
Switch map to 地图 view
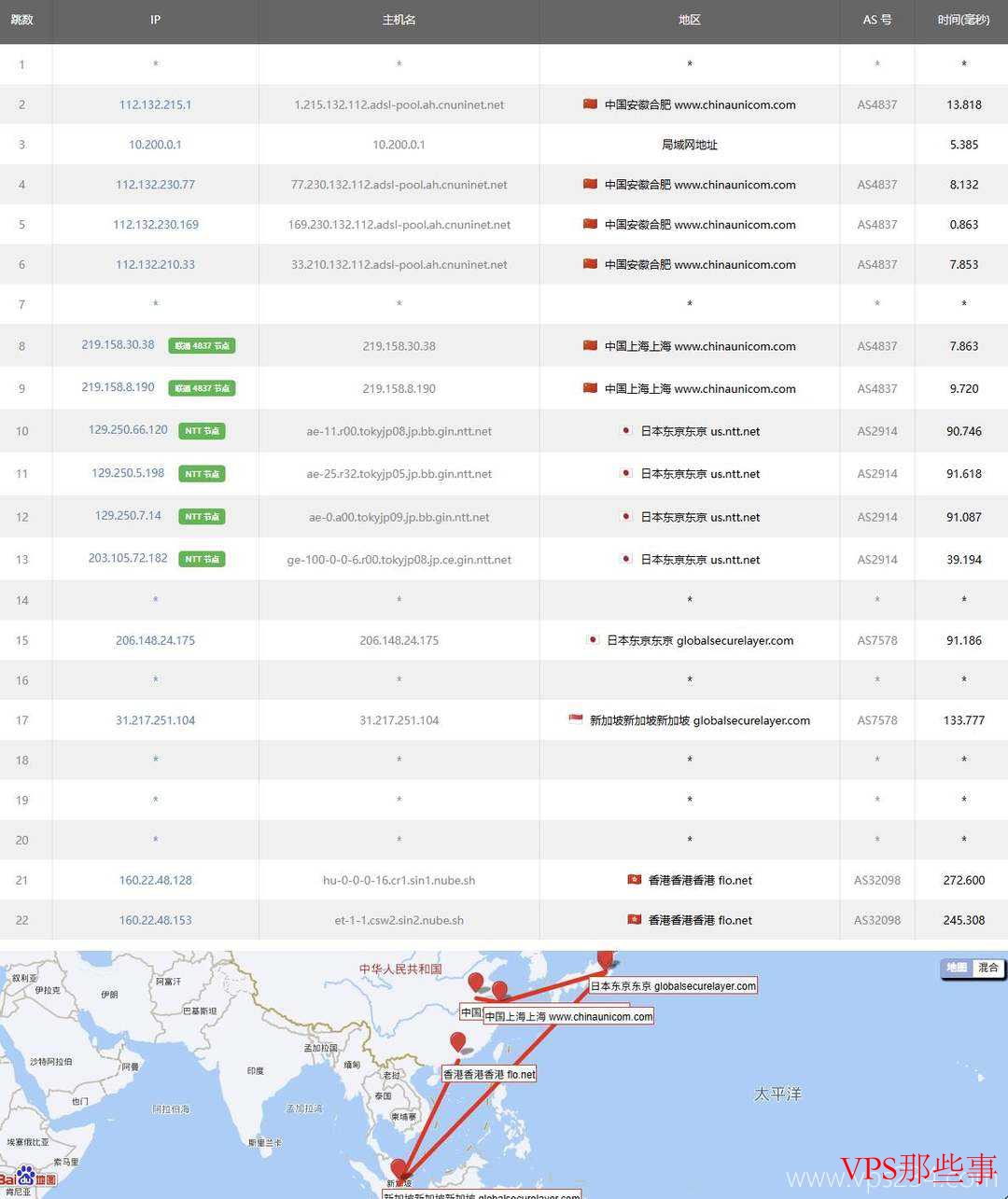[957, 969]
